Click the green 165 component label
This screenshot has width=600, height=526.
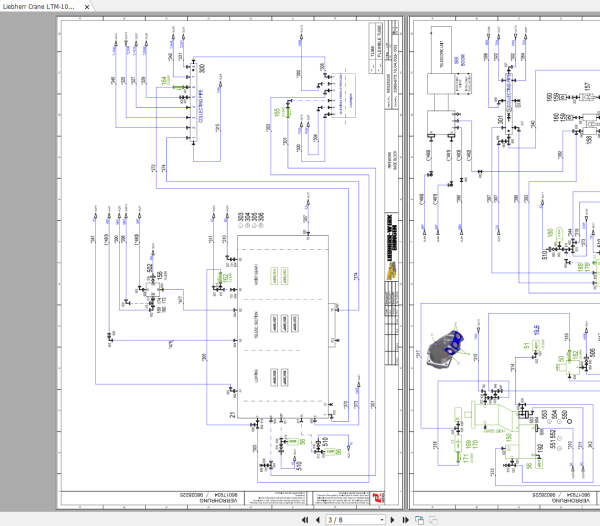(277, 112)
